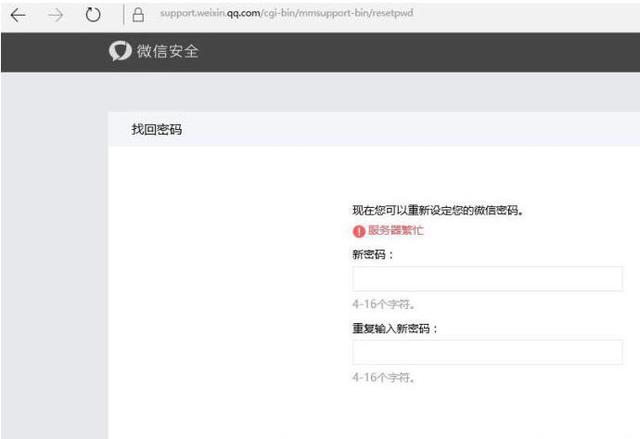Click the WeChat security shield logo
The height and width of the screenshot is (439, 640).
120,51
